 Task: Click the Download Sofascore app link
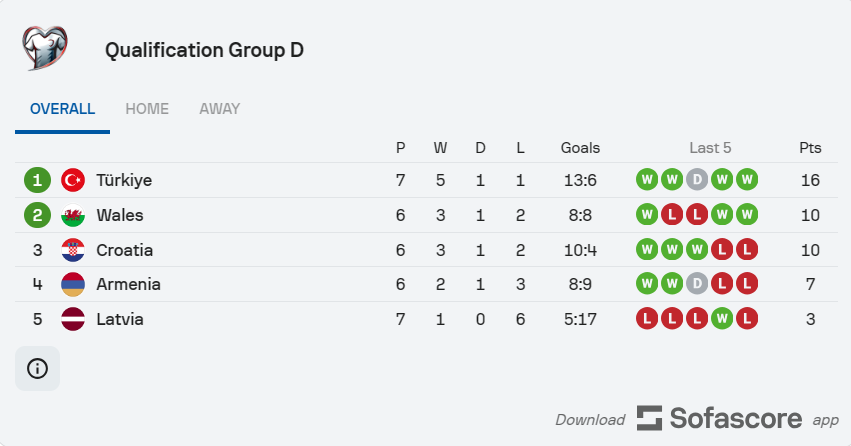(697, 419)
